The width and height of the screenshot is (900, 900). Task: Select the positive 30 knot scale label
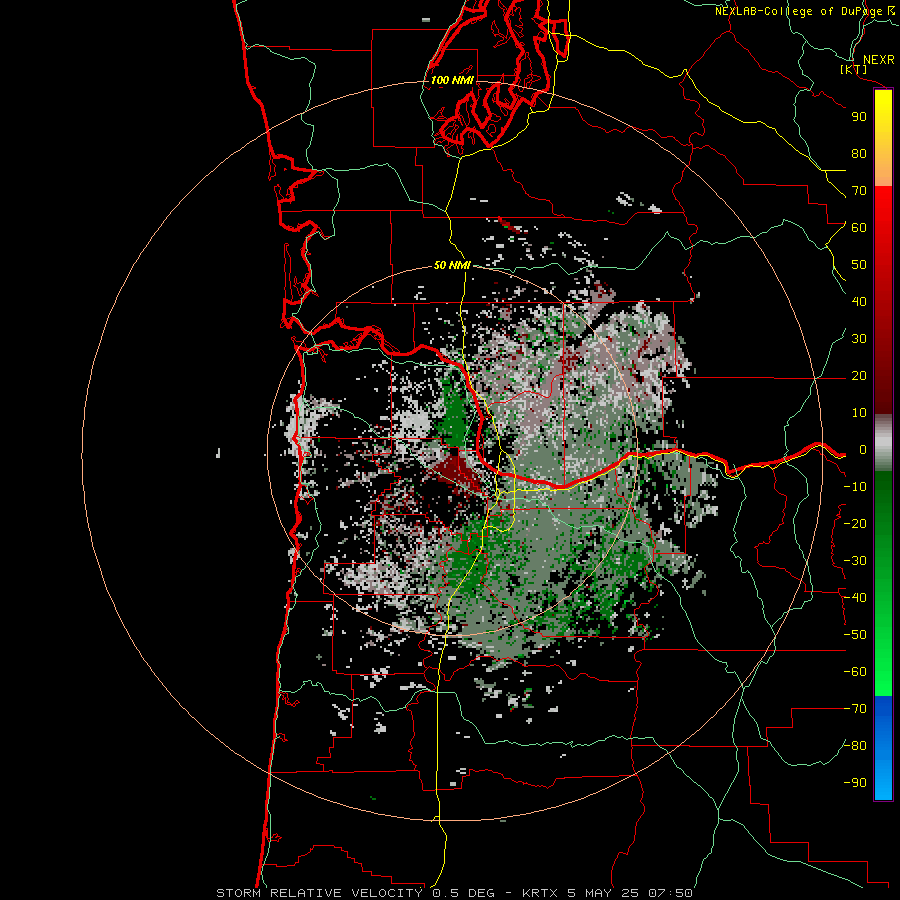click(x=859, y=339)
